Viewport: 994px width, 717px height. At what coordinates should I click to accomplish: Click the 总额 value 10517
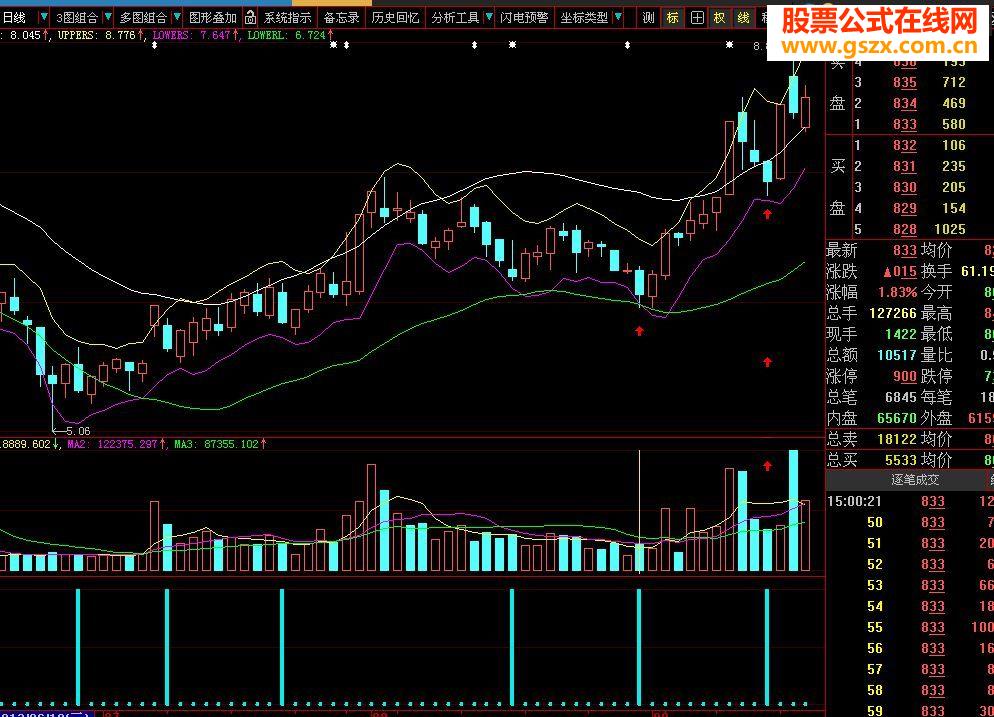tap(897, 355)
